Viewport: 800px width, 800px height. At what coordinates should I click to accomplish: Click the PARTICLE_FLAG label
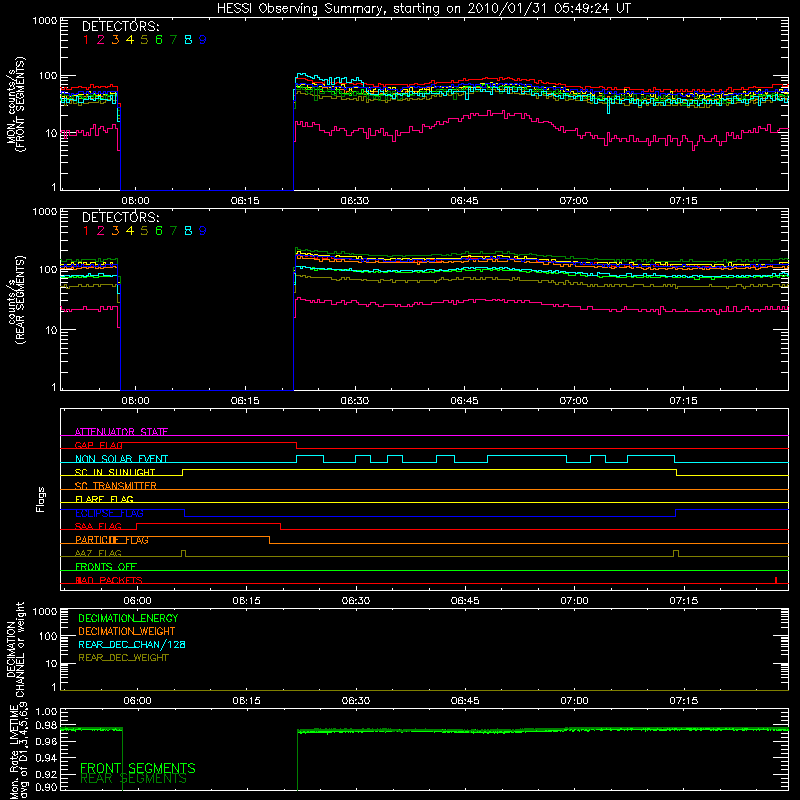click(x=112, y=539)
